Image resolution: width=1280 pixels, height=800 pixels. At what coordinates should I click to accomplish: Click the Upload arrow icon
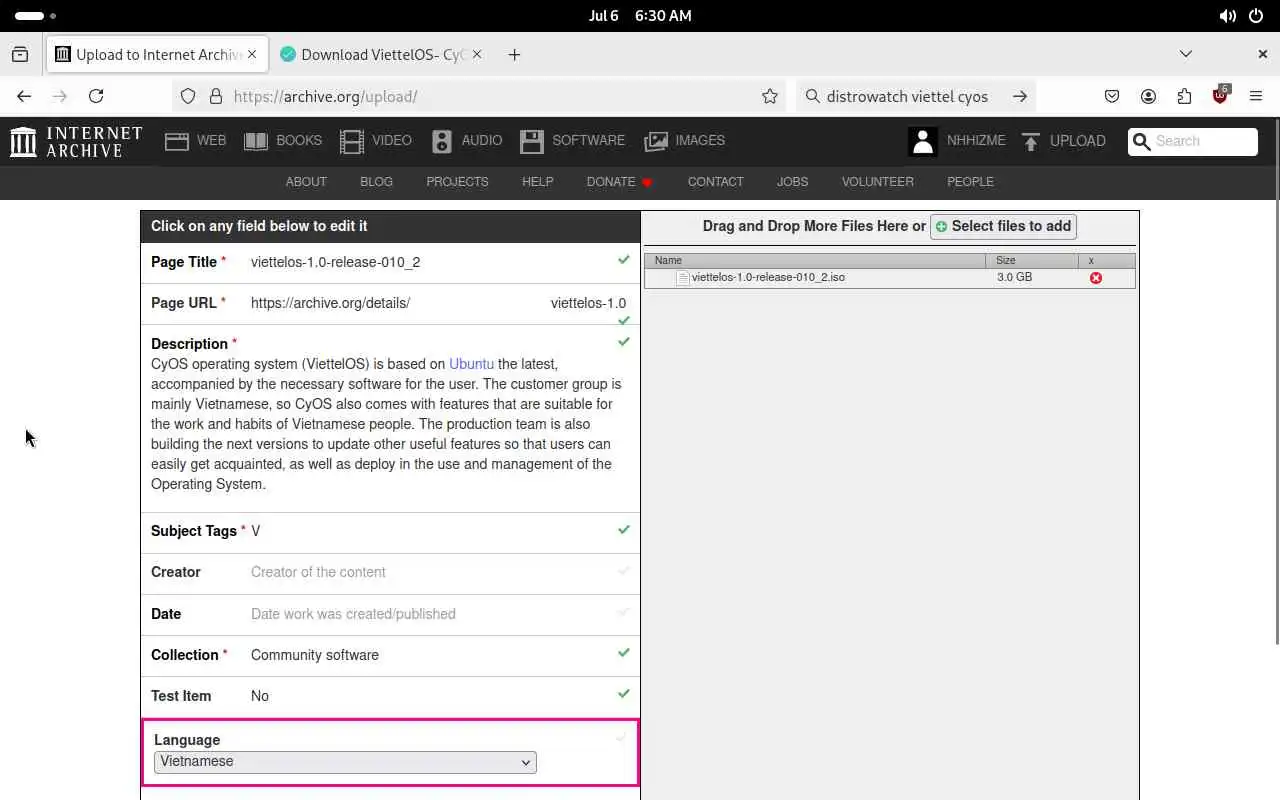coord(1031,141)
